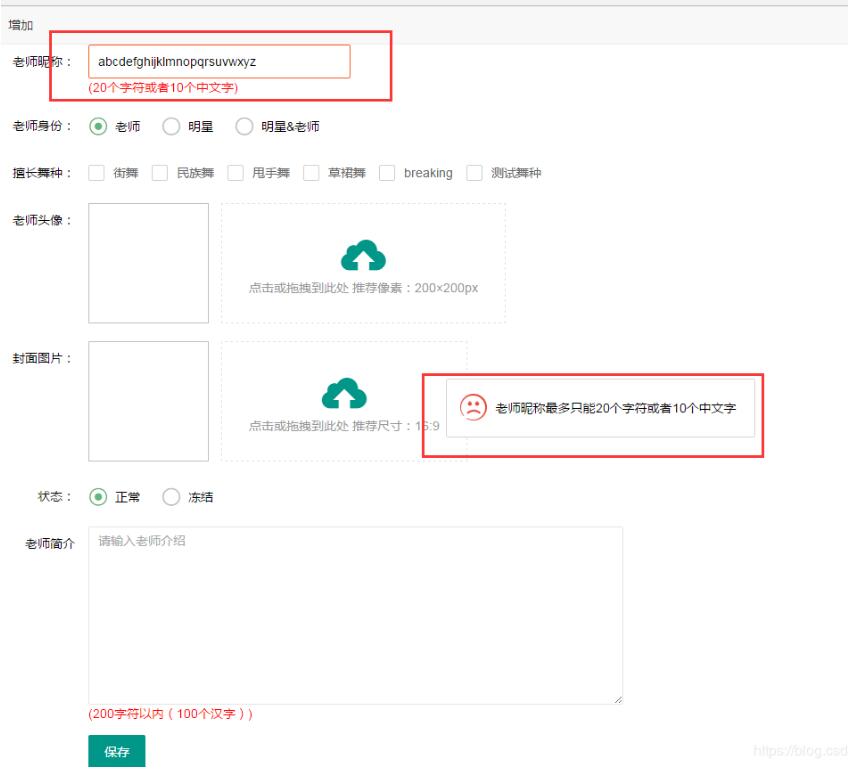Set status to 正常 radio button
Image resolution: width=848 pixels, height=773 pixels.
pos(98,497)
